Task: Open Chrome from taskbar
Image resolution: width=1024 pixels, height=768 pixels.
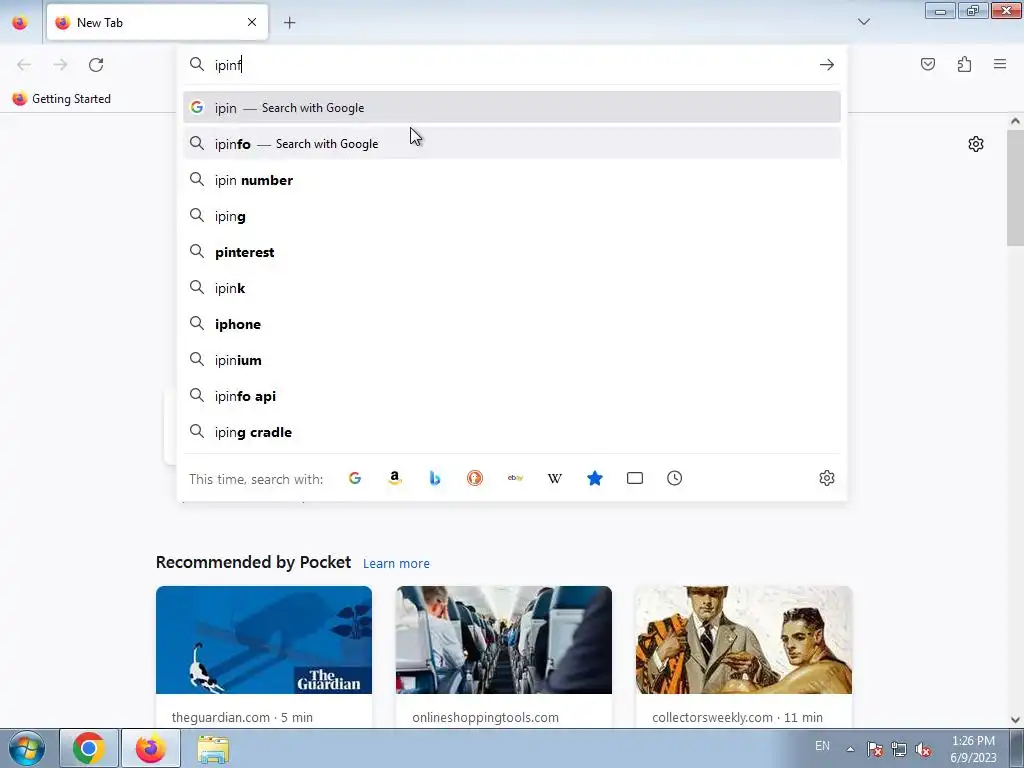Action: (x=89, y=748)
